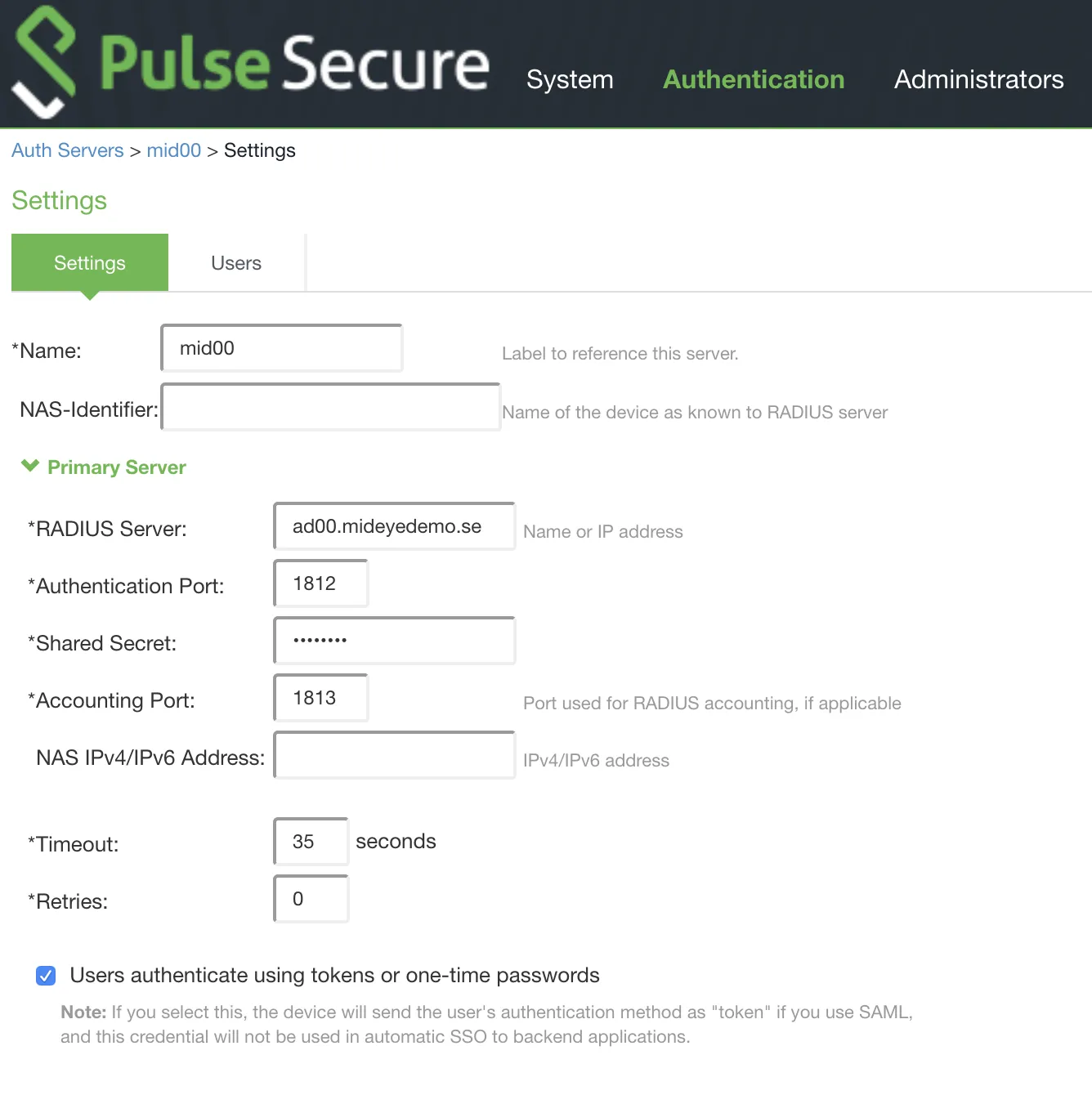Select the Timeout seconds field

pyautogui.click(x=311, y=841)
